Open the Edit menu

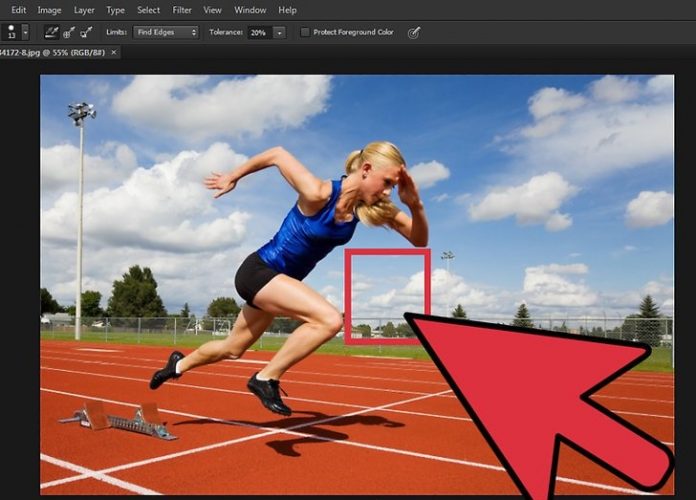[19, 10]
